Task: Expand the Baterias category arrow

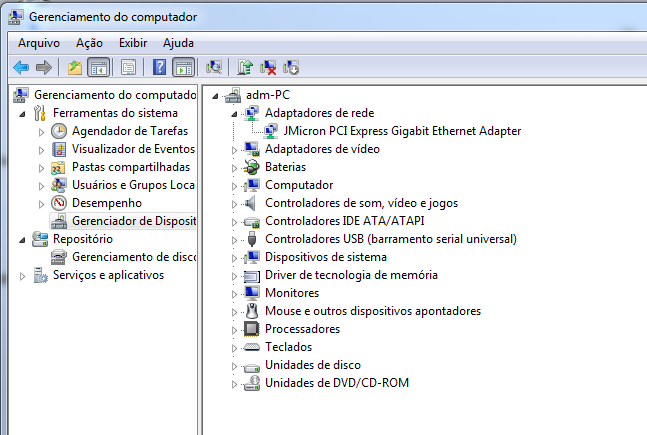Action: (x=234, y=168)
